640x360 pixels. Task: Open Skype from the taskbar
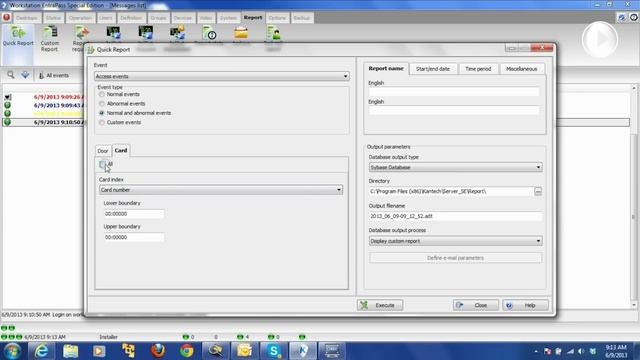point(273,351)
